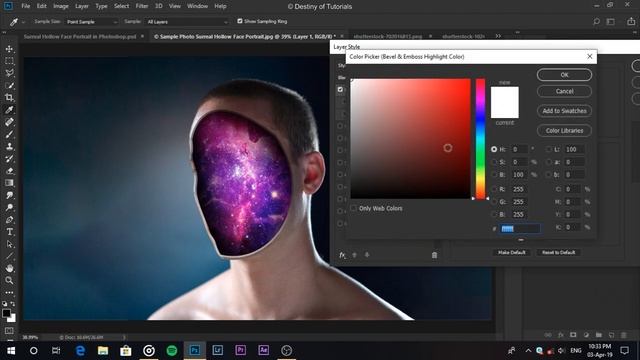This screenshot has width=640, height=360.
Task: Select the H hue radio button
Action: coord(494,149)
